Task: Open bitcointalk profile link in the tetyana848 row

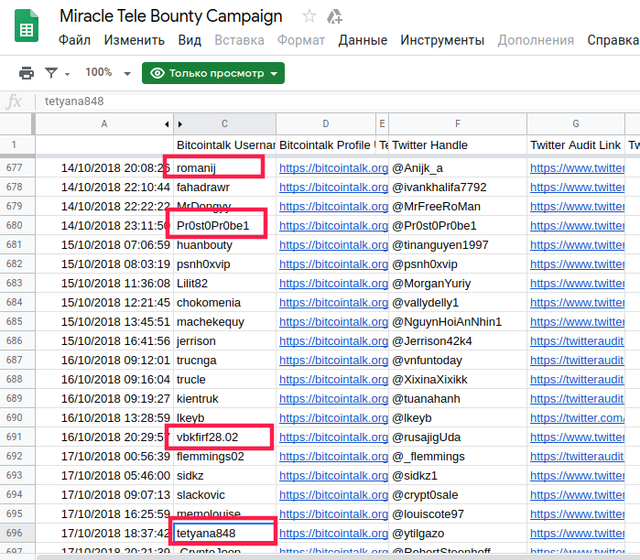Action: click(x=333, y=533)
